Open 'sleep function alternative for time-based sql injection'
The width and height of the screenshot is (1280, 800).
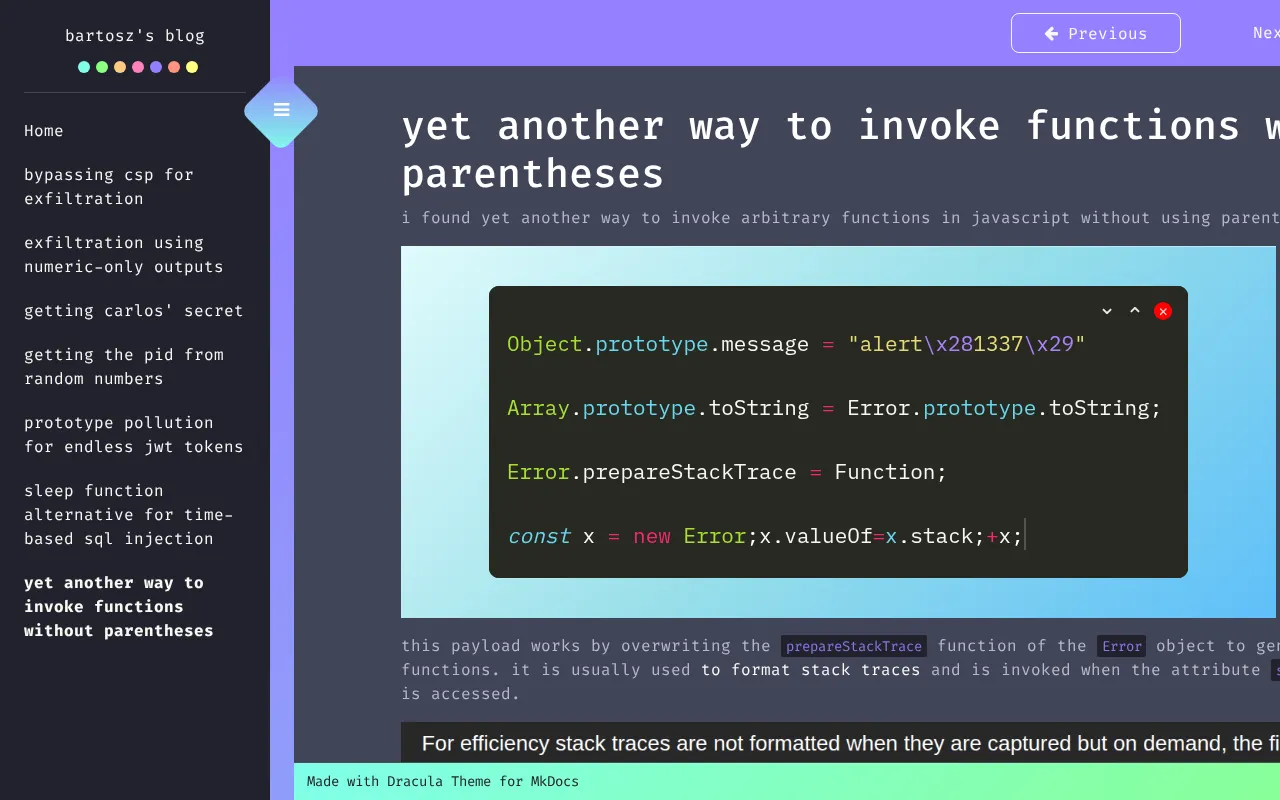[129, 515]
